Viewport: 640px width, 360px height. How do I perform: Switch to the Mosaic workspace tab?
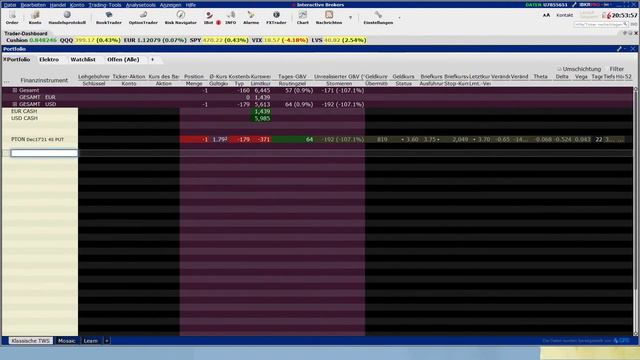[67, 341]
